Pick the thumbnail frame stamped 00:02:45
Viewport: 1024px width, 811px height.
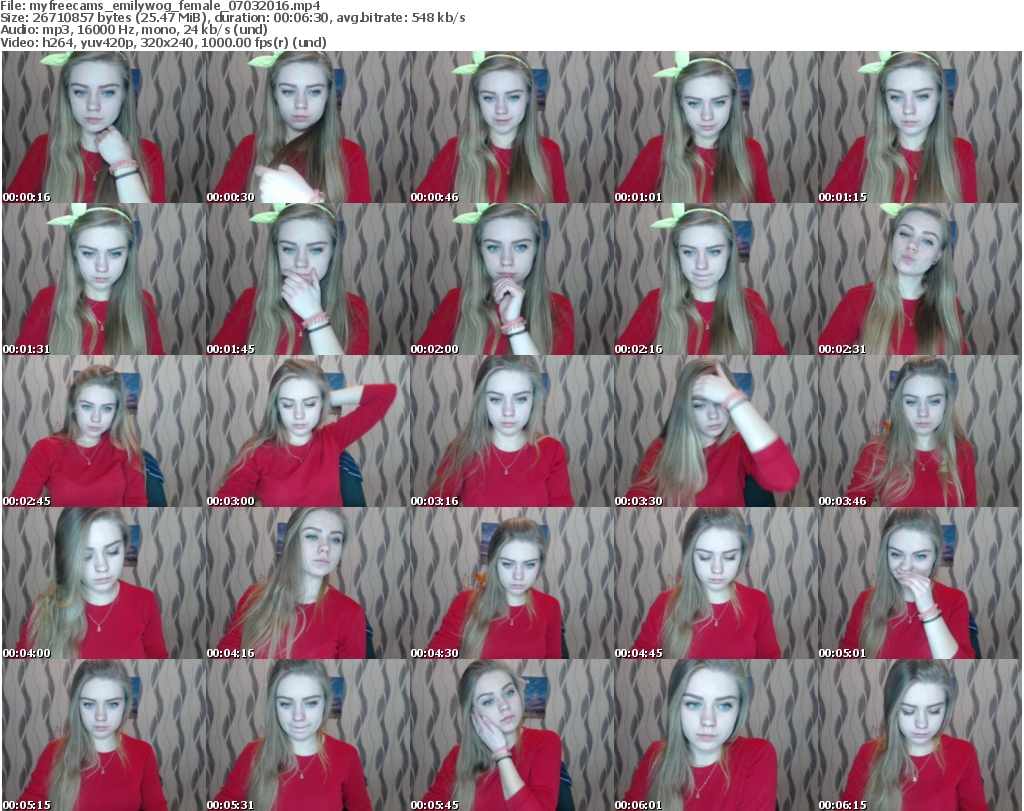(x=104, y=432)
